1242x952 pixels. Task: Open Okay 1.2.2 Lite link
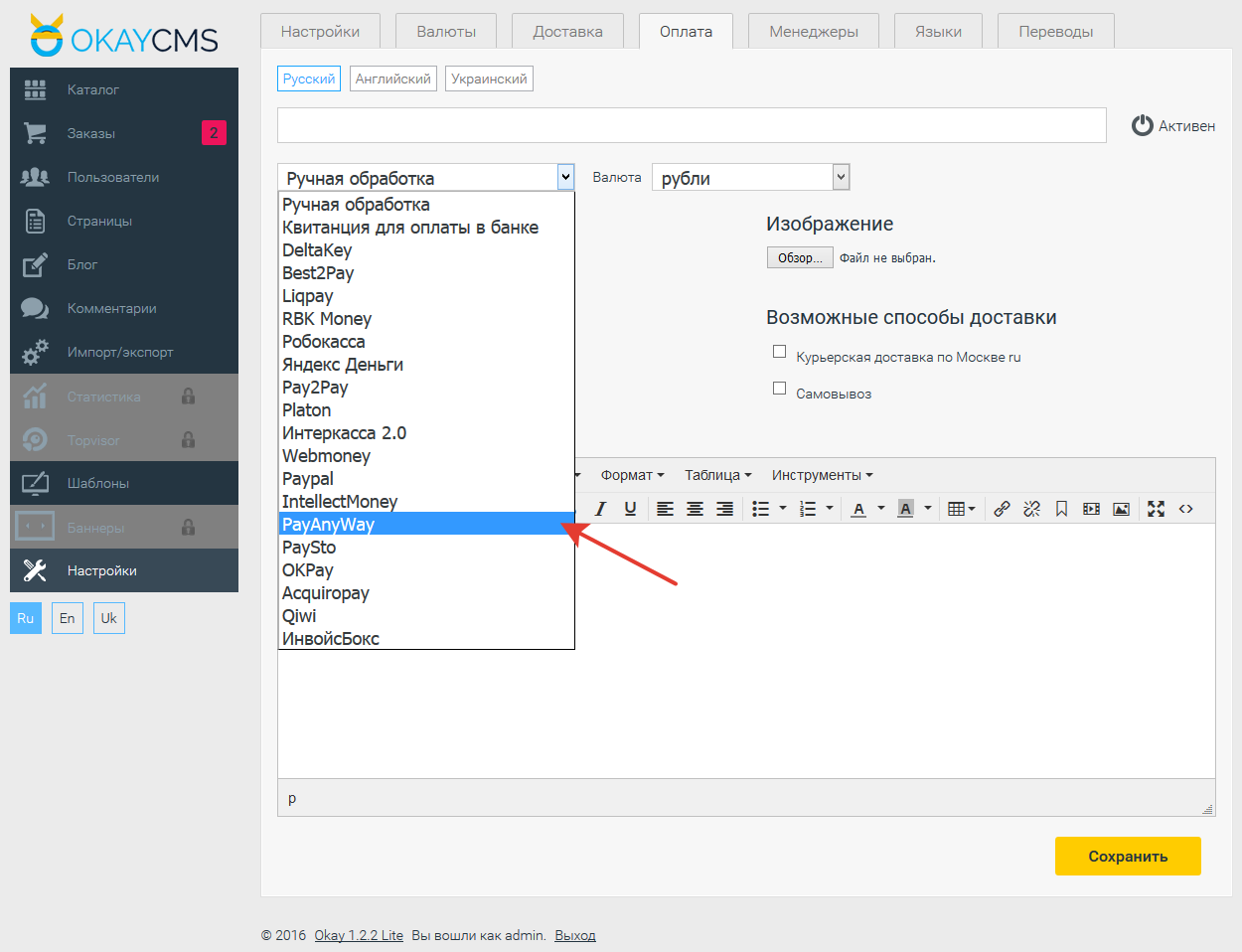click(x=359, y=935)
